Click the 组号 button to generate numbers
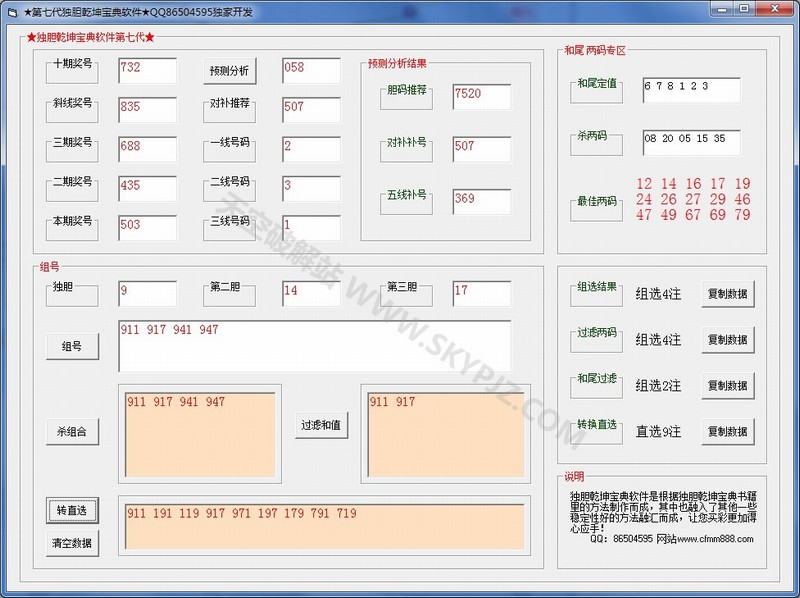 (x=71, y=346)
